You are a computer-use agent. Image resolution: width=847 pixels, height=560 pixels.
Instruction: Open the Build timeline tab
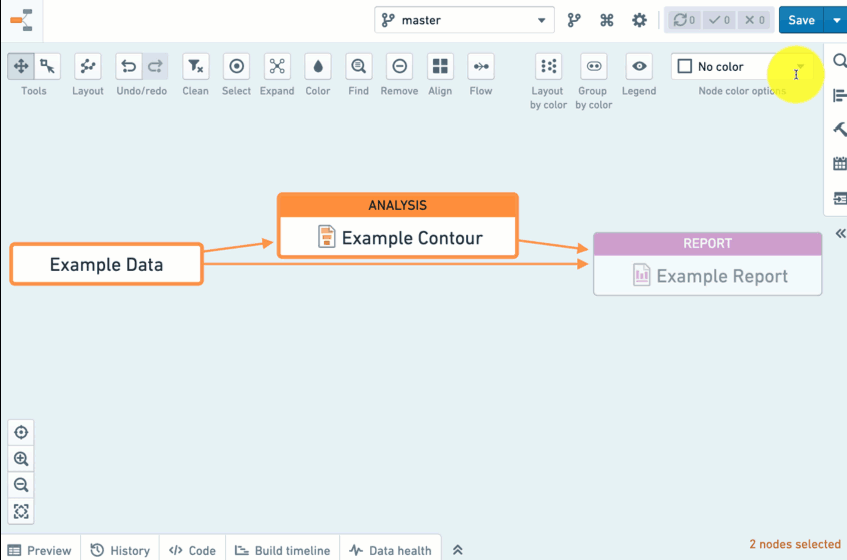283,550
